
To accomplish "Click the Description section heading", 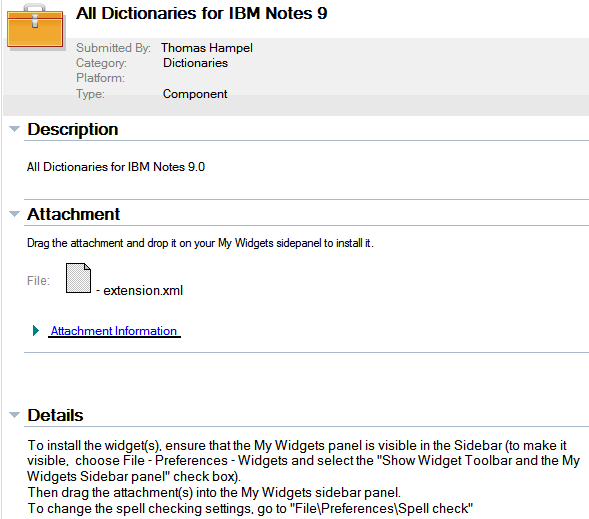I will [x=73, y=129].
